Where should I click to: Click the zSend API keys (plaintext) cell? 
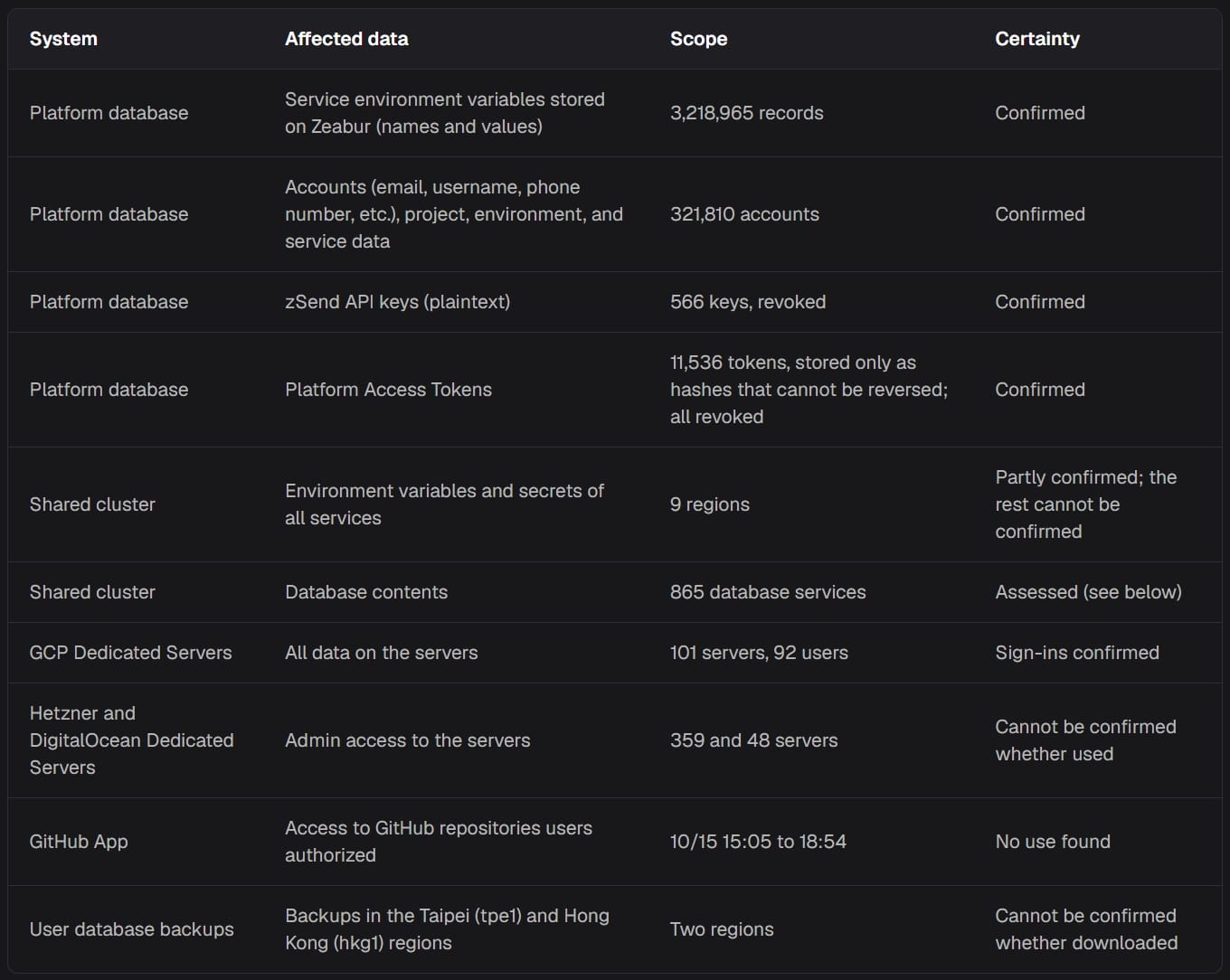pyautogui.click(x=397, y=302)
